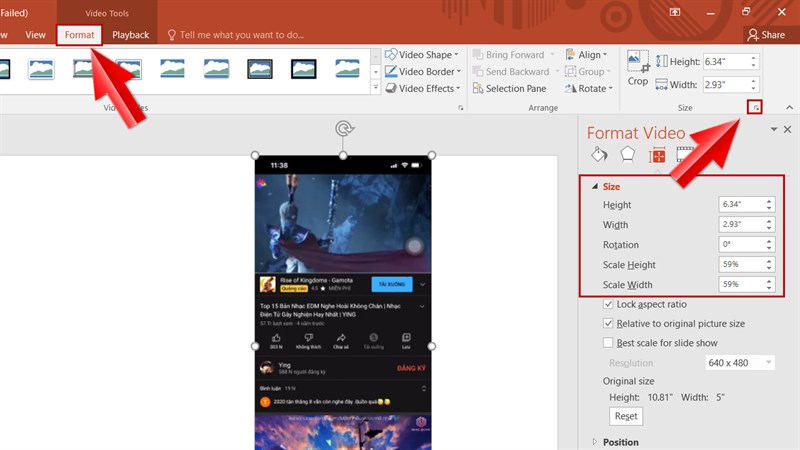Click Tell me what you want to do
The height and width of the screenshot is (450, 800).
pyautogui.click(x=235, y=35)
